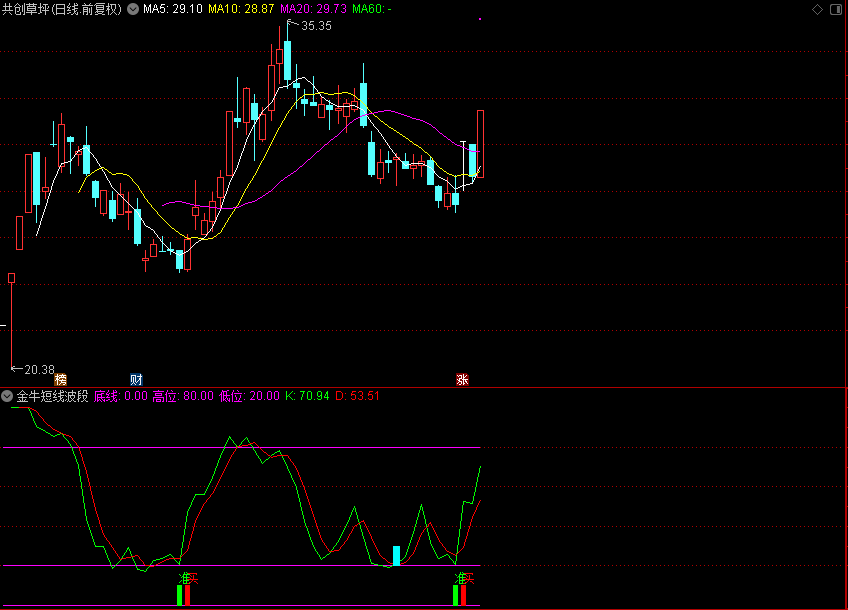The image size is (848, 610).
Task: Open the dropdown beside 共创草坪 chart title
Action: coord(132,9)
